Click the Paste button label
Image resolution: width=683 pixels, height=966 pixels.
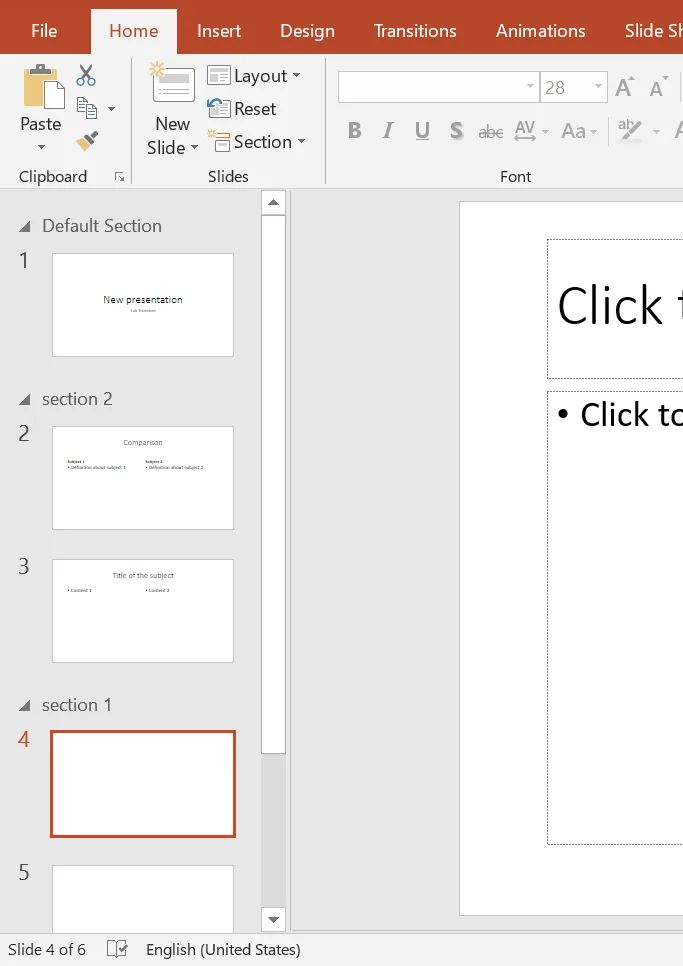[x=41, y=124]
